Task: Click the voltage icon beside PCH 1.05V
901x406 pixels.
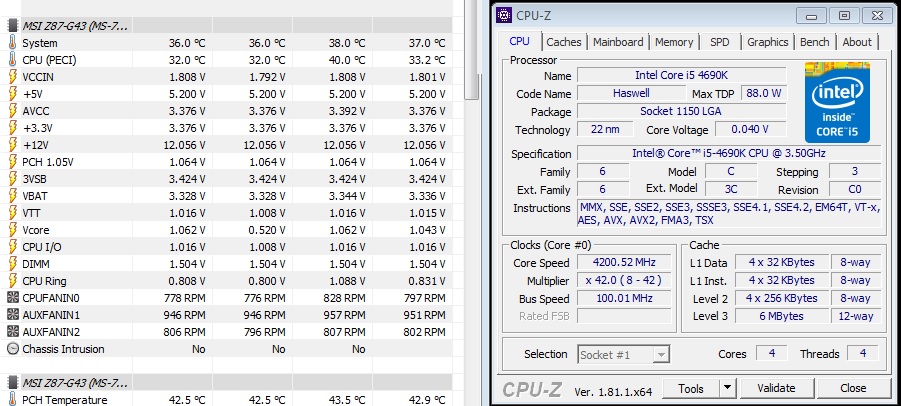Action: pos(13,162)
